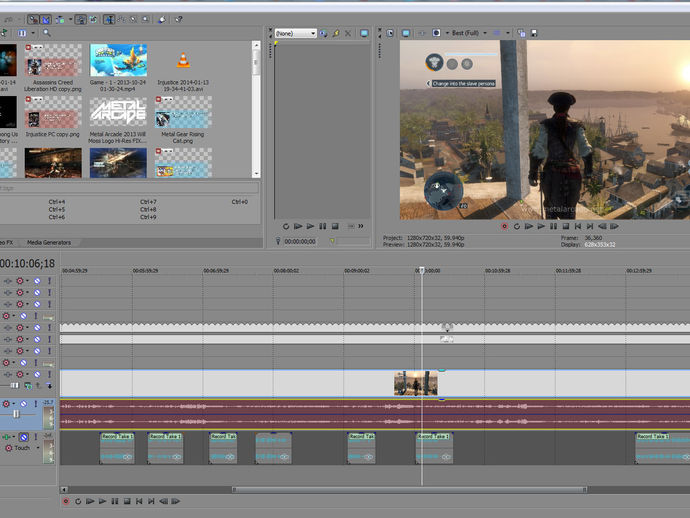Select the Zoom Edit tool

pyautogui.click(x=145, y=19)
